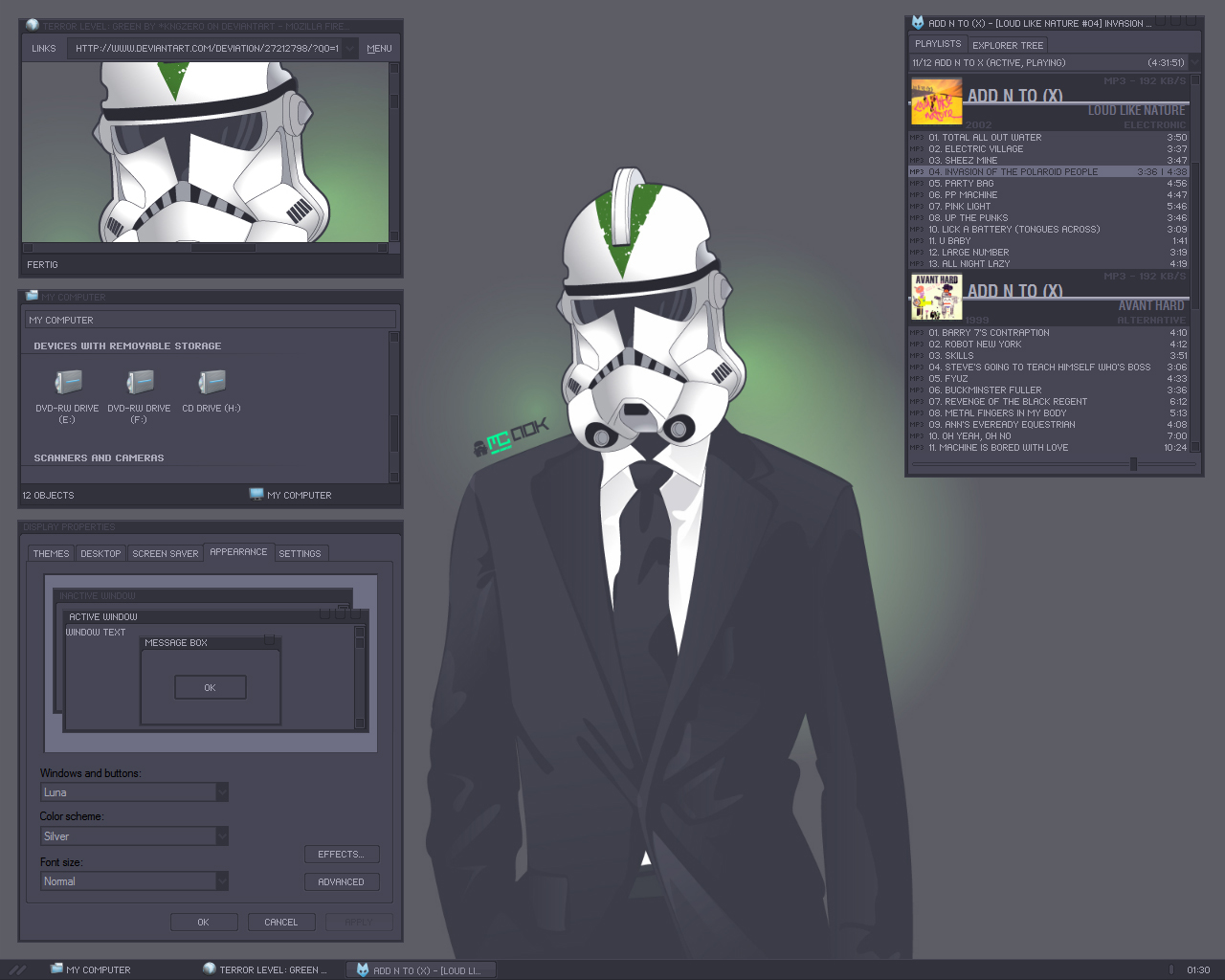
Task: Click the My Computer title bar icon
Action: click(33, 297)
